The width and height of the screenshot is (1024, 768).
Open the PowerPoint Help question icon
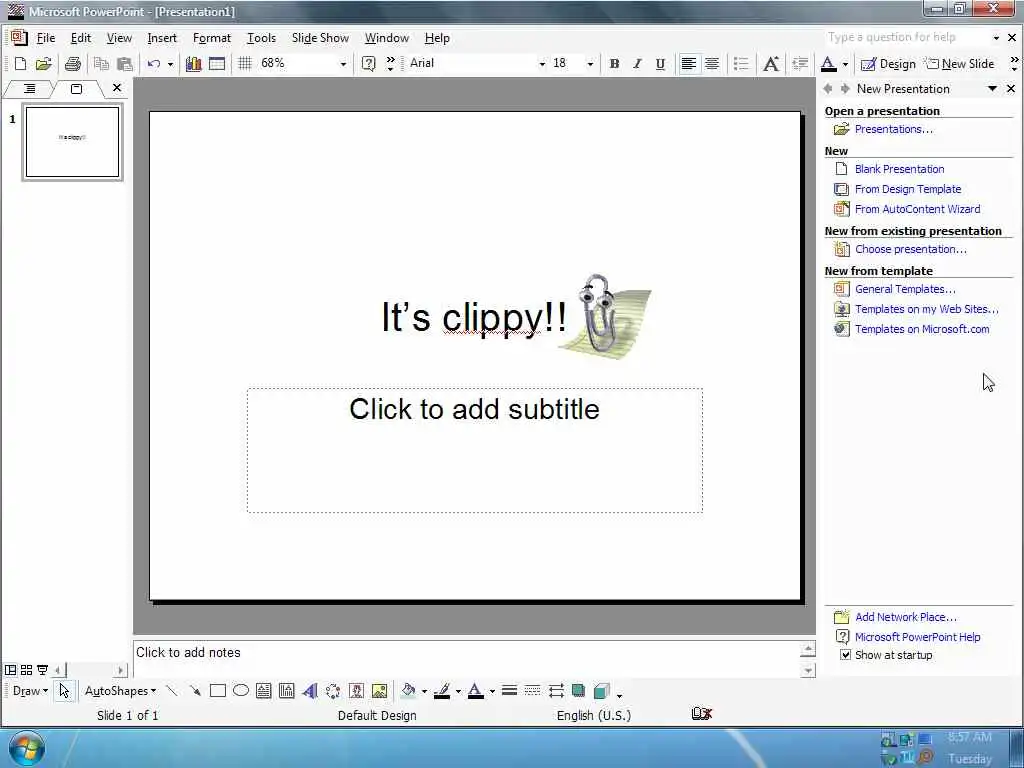tap(368, 63)
